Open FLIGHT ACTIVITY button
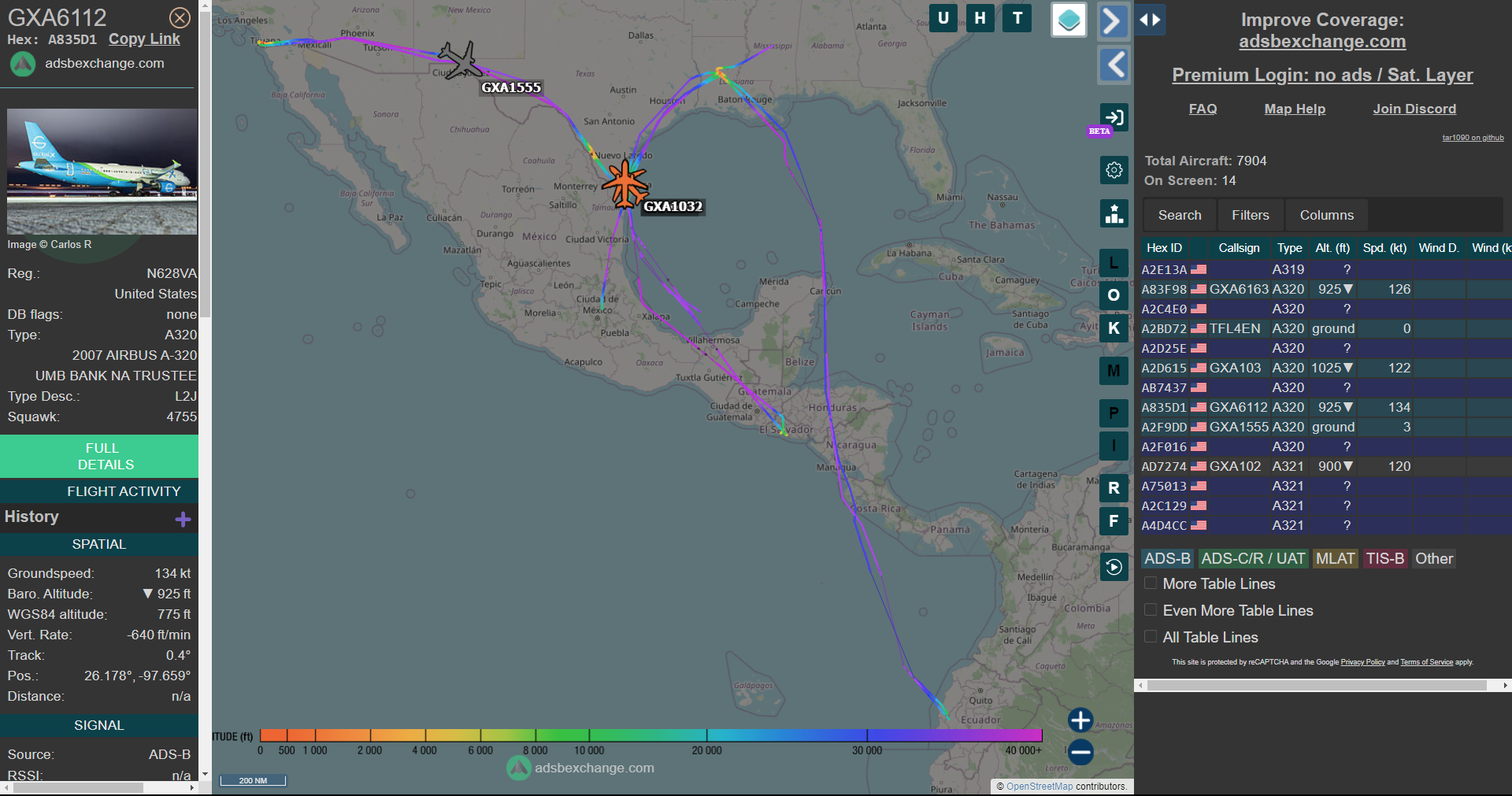Viewport: 1512px width, 796px height. click(99, 491)
